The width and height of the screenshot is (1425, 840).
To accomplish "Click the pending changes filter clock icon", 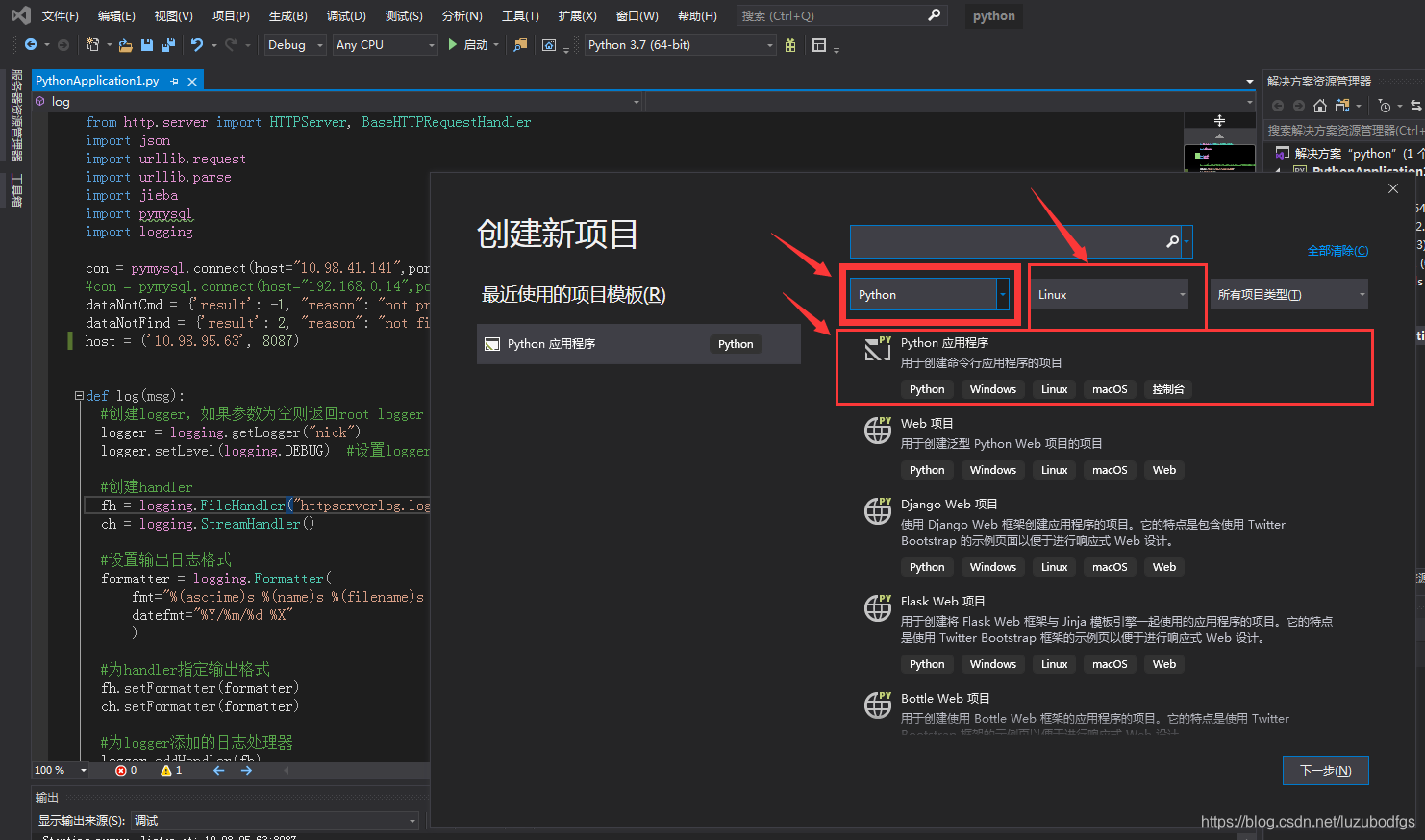I will [1385, 106].
